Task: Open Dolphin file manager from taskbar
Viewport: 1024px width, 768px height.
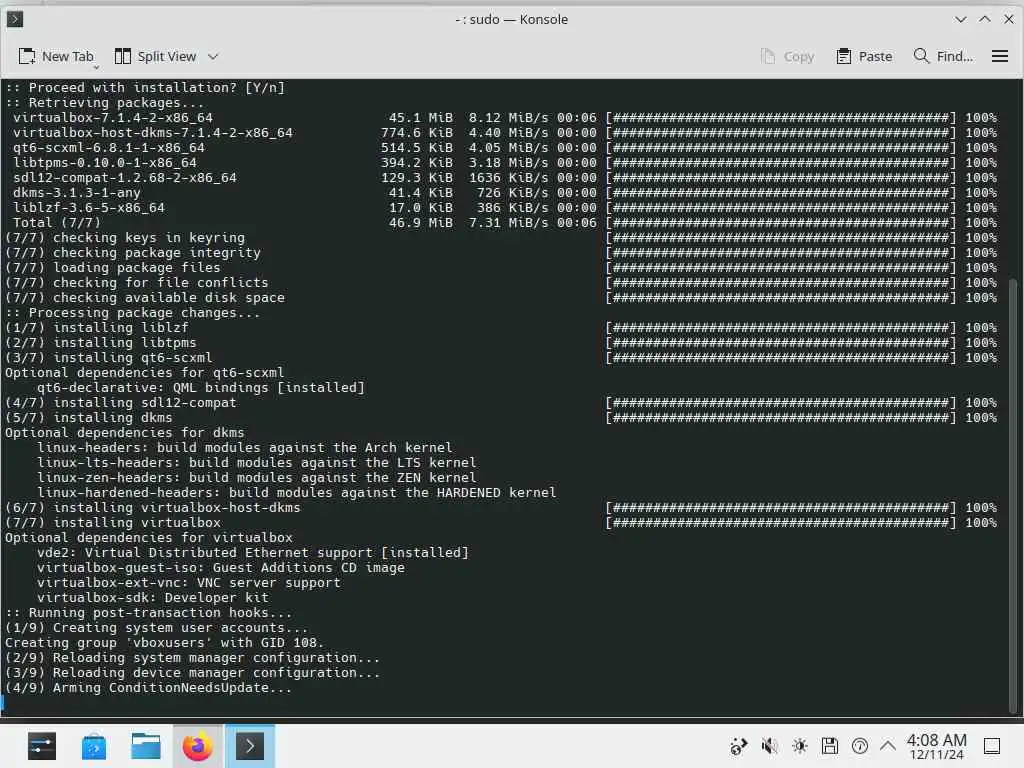Action: 146,746
